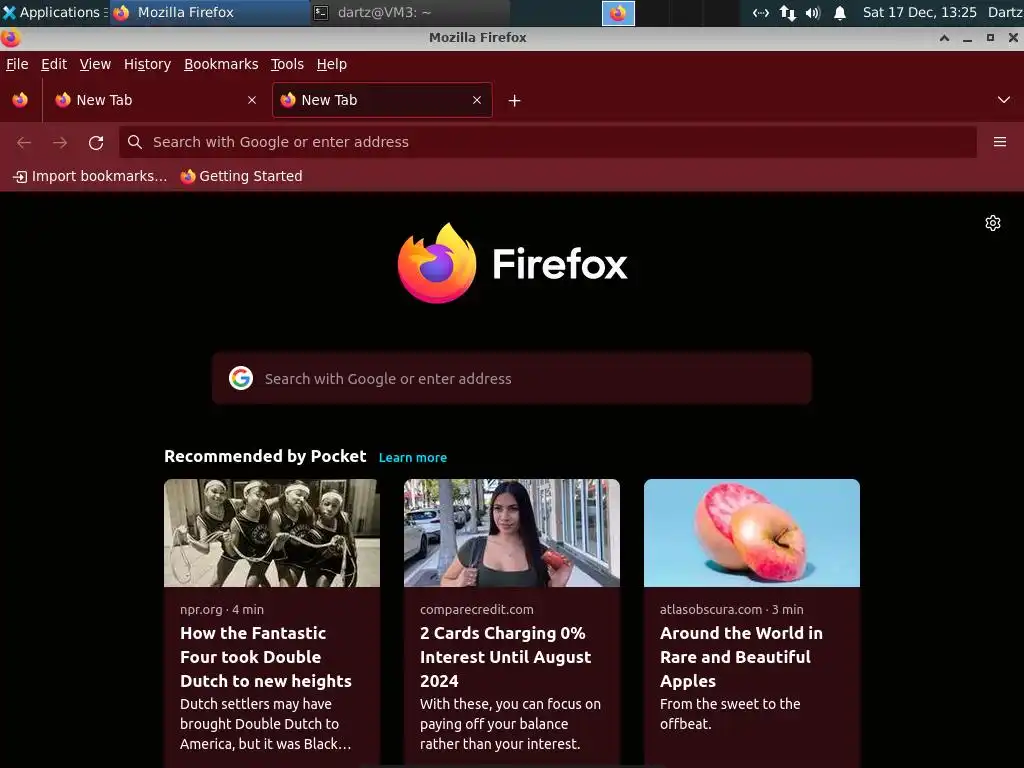This screenshot has height=768, width=1024.
Task: Switch to Mozilla Firefox taskbar button
Action: coord(209,12)
